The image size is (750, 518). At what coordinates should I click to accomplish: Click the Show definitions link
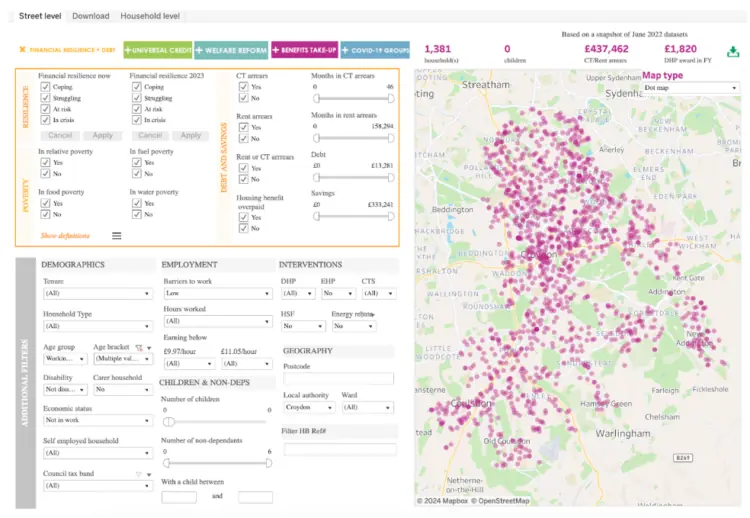[x=65, y=236]
